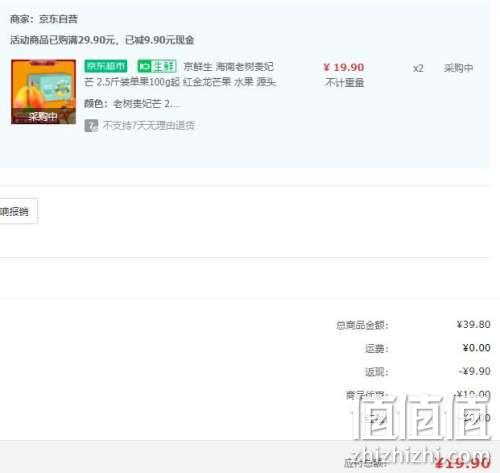
Task: Click the 不计重量 weight note
Action: [345, 82]
